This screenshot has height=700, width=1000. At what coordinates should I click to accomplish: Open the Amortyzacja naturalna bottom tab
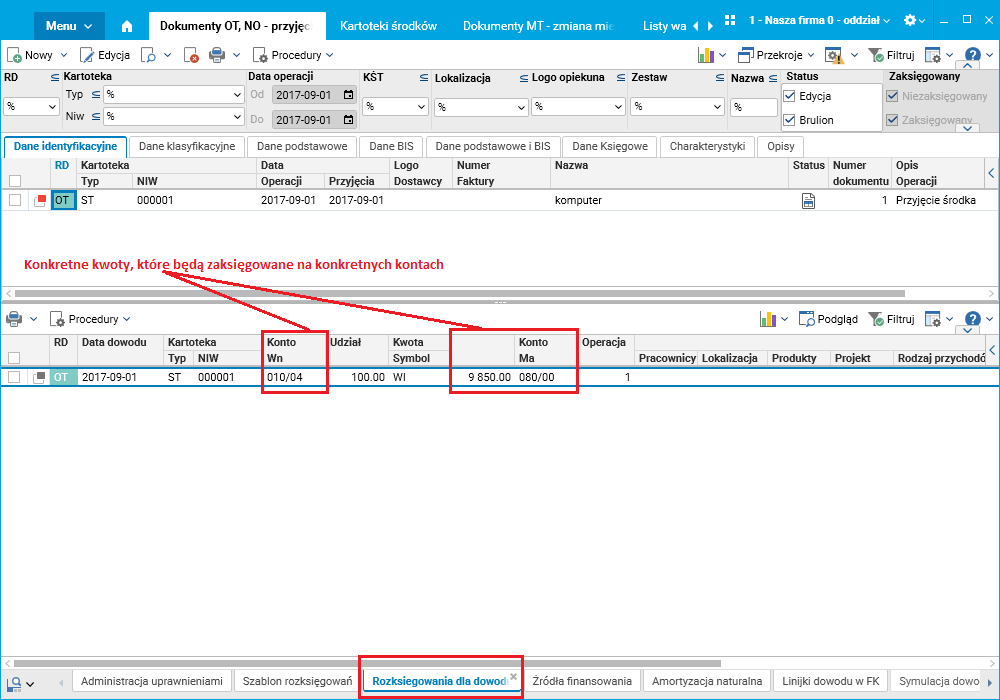[x=707, y=682]
